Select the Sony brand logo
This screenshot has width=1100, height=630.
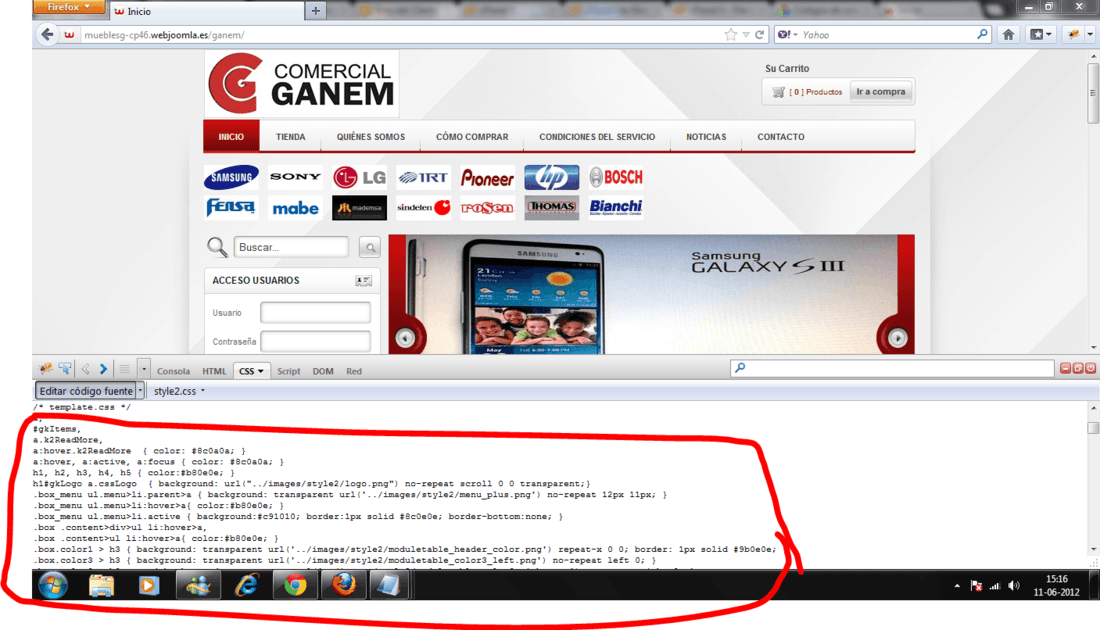(x=295, y=177)
